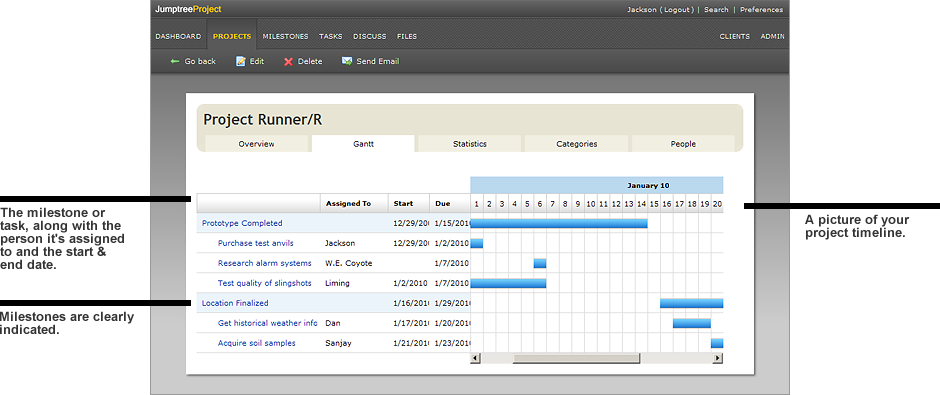Click the Test quality of slingshots Gantt bar
This screenshot has width=940, height=395.
[x=508, y=283]
